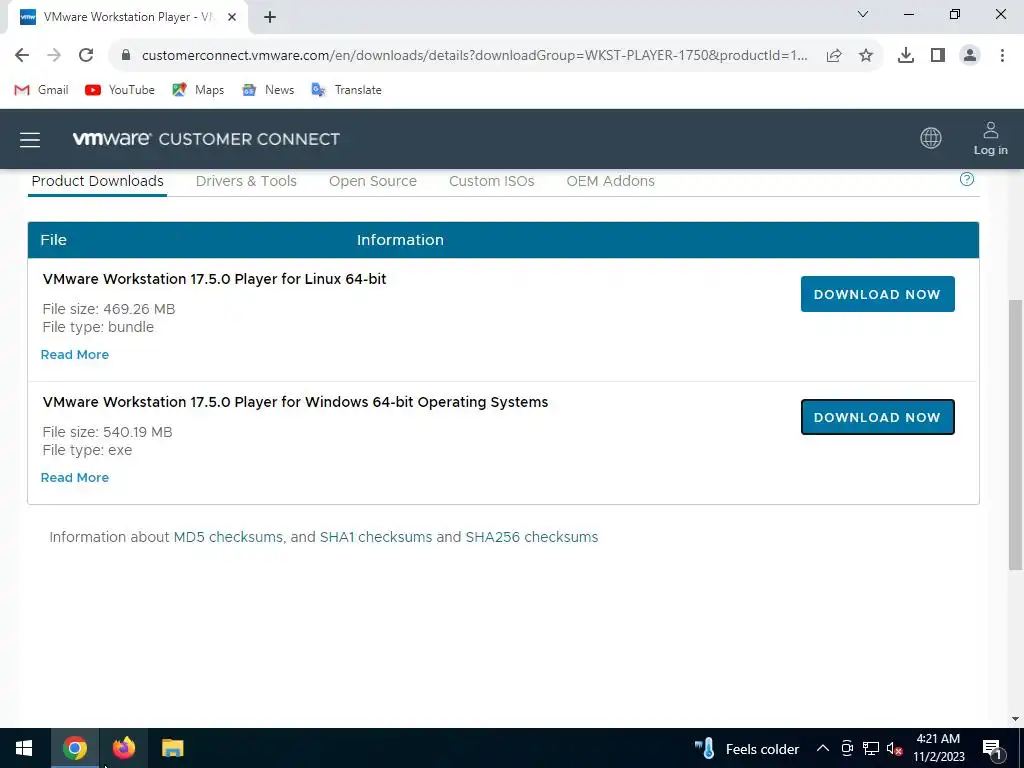The width and height of the screenshot is (1024, 768).
Task: Share this page from address bar
Action: (834, 56)
